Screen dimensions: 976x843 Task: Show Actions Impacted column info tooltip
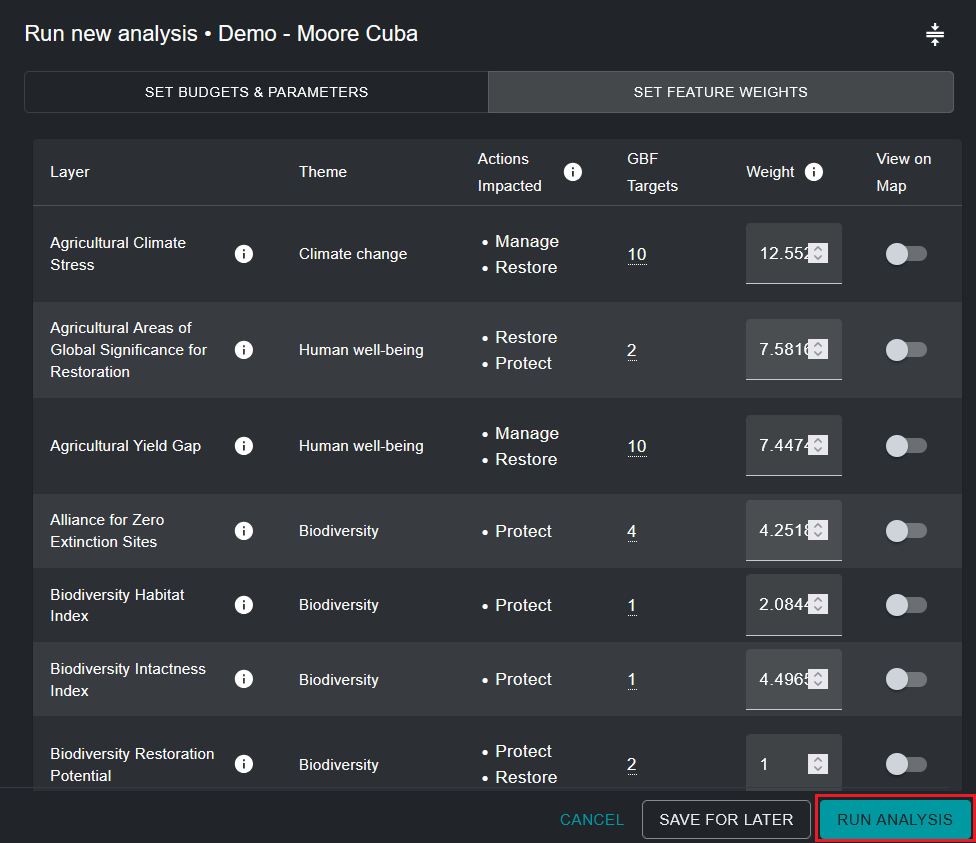[x=573, y=172]
